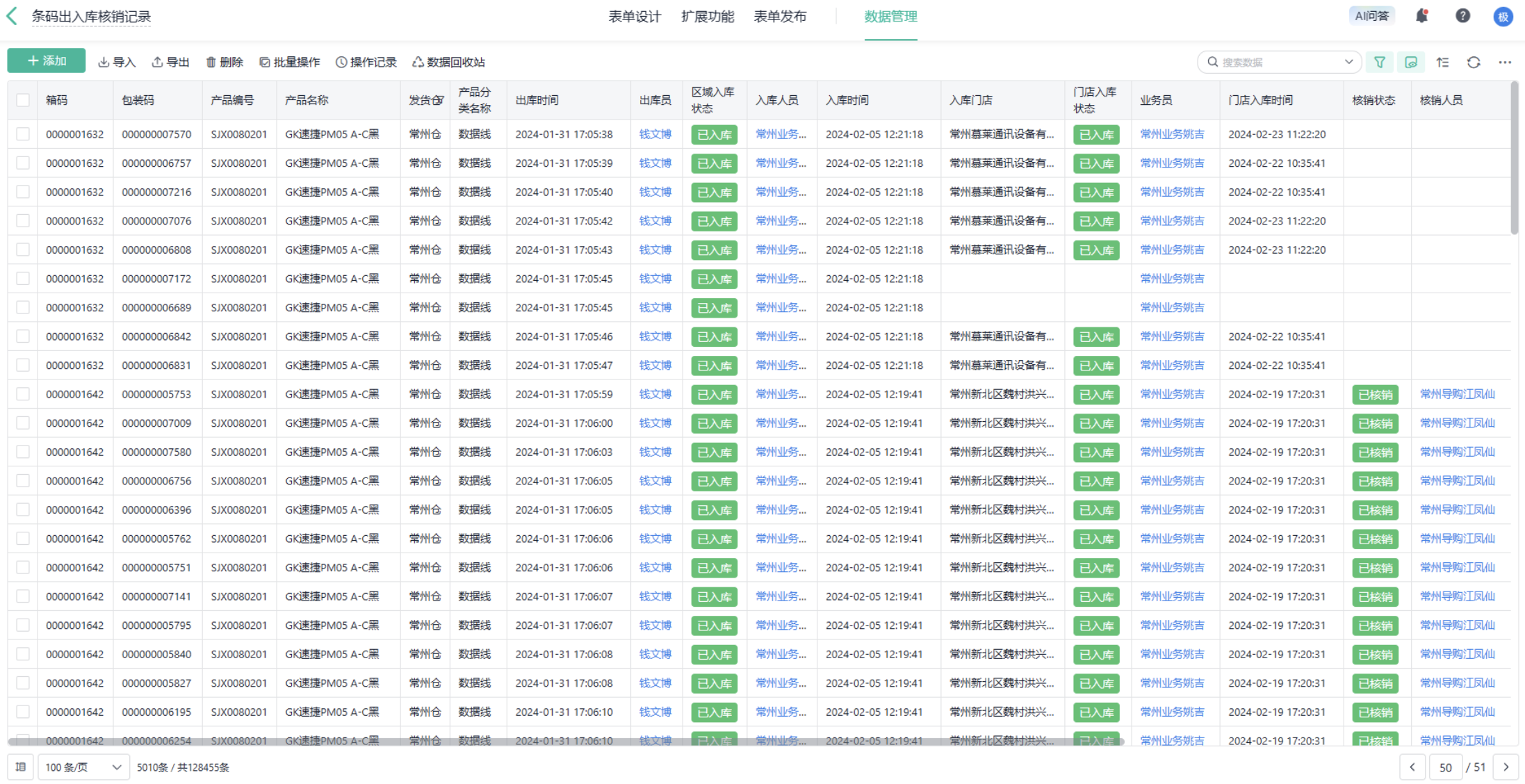Open the filter funnel icon

1379,62
